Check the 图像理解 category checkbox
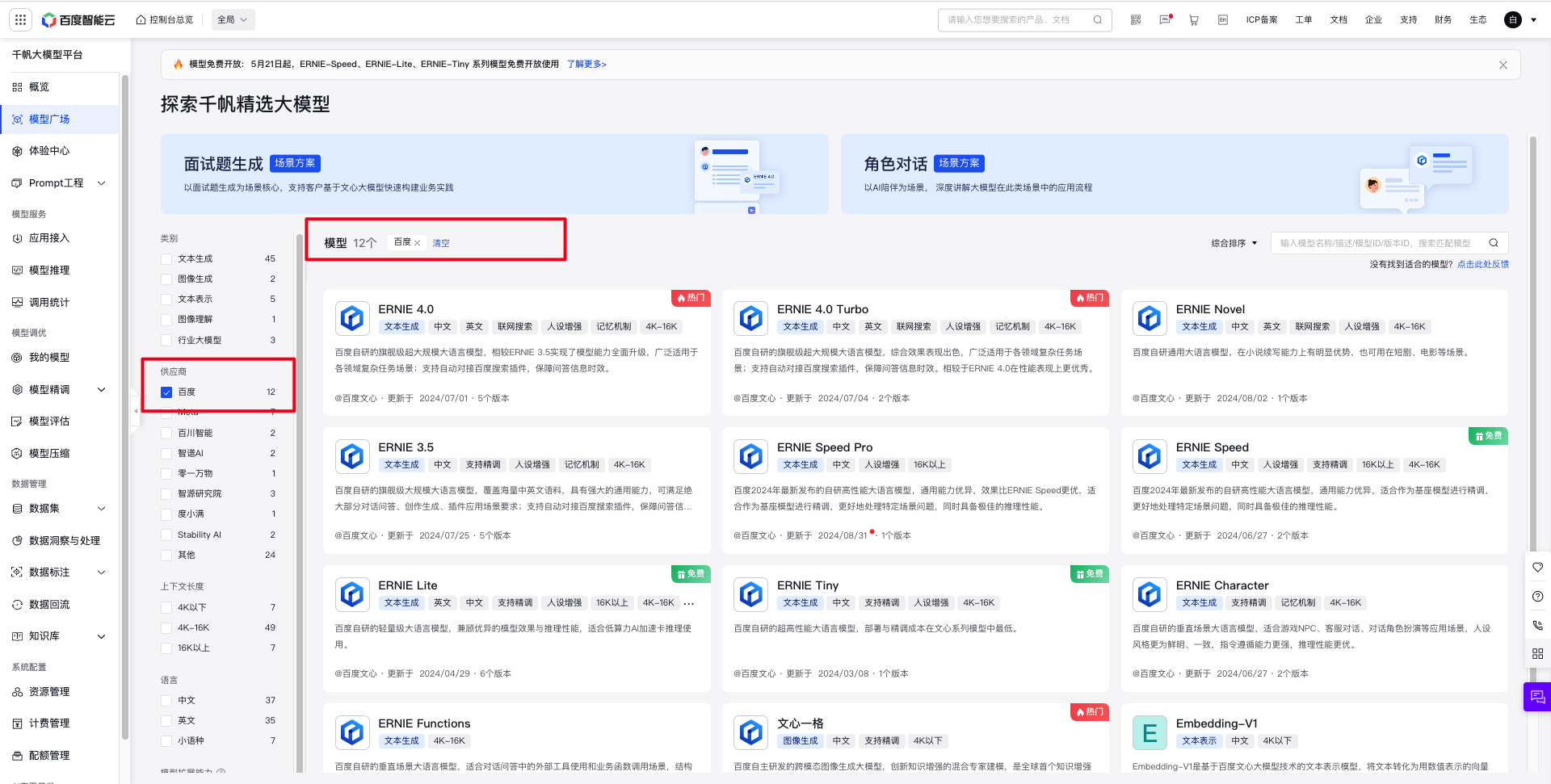 (166, 320)
